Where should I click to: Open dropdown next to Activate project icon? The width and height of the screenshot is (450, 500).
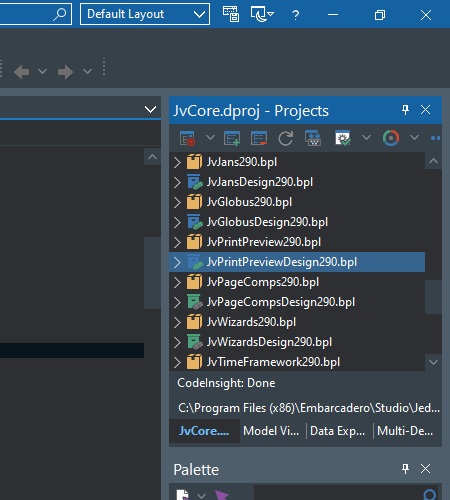tap(210, 137)
